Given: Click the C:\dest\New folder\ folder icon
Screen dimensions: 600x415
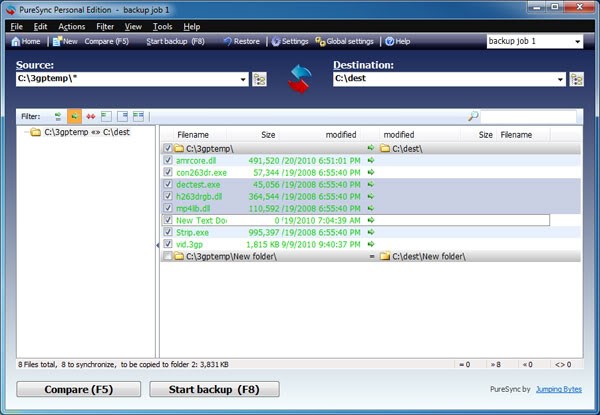Looking at the screenshot, I should pos(385,256).
